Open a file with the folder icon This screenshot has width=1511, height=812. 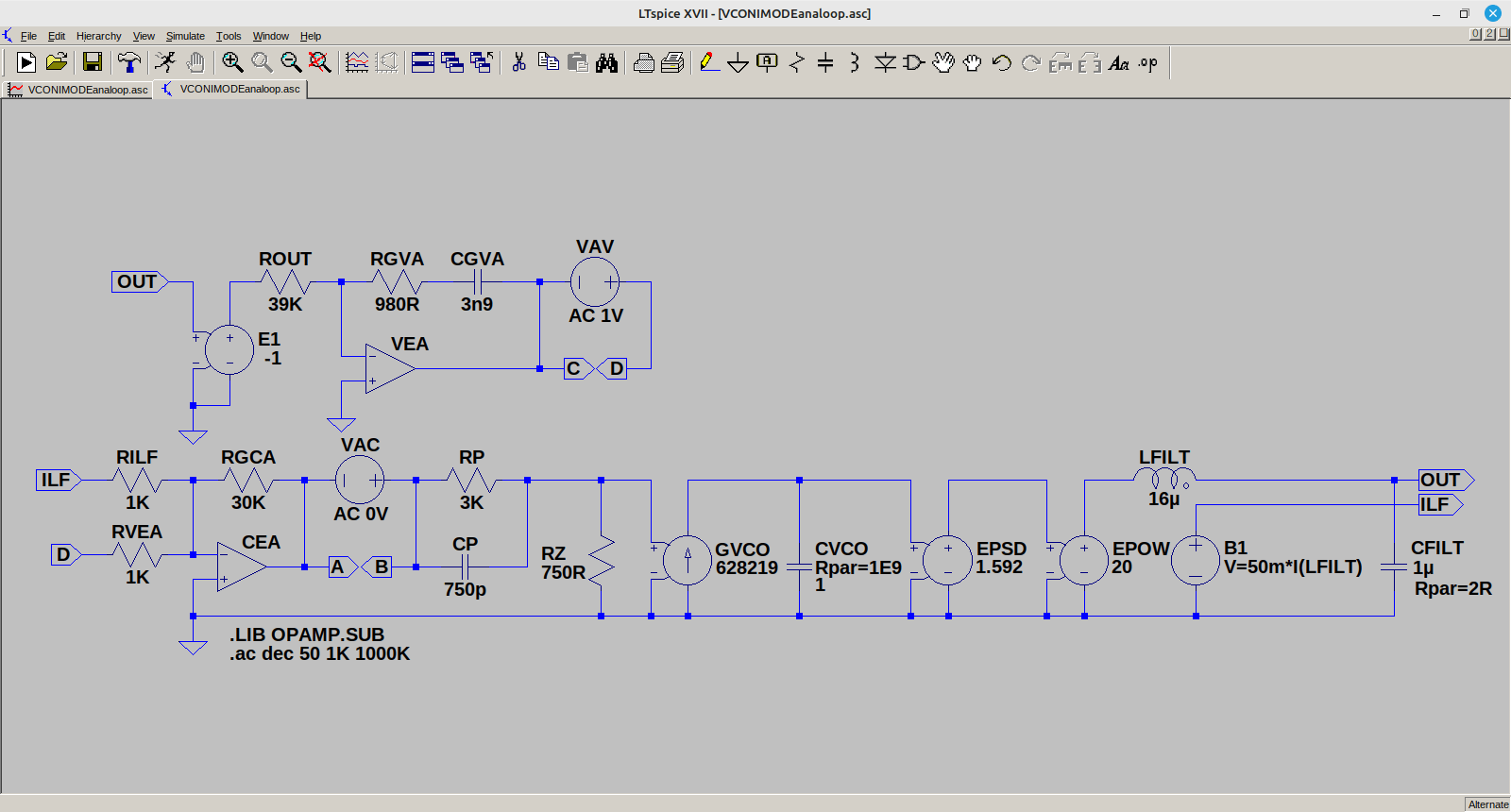click(x=57, y=62)
